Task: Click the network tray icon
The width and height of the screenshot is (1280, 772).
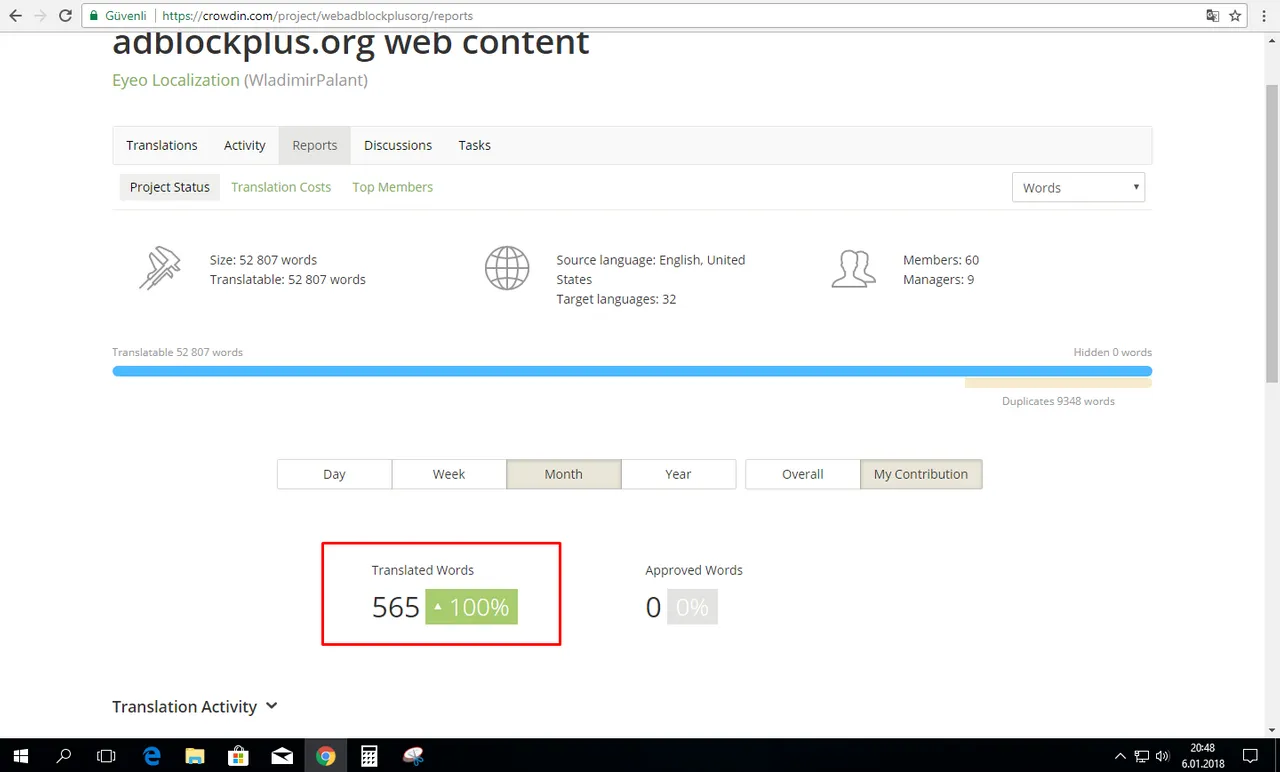Action: click(x=1141, y=756)
